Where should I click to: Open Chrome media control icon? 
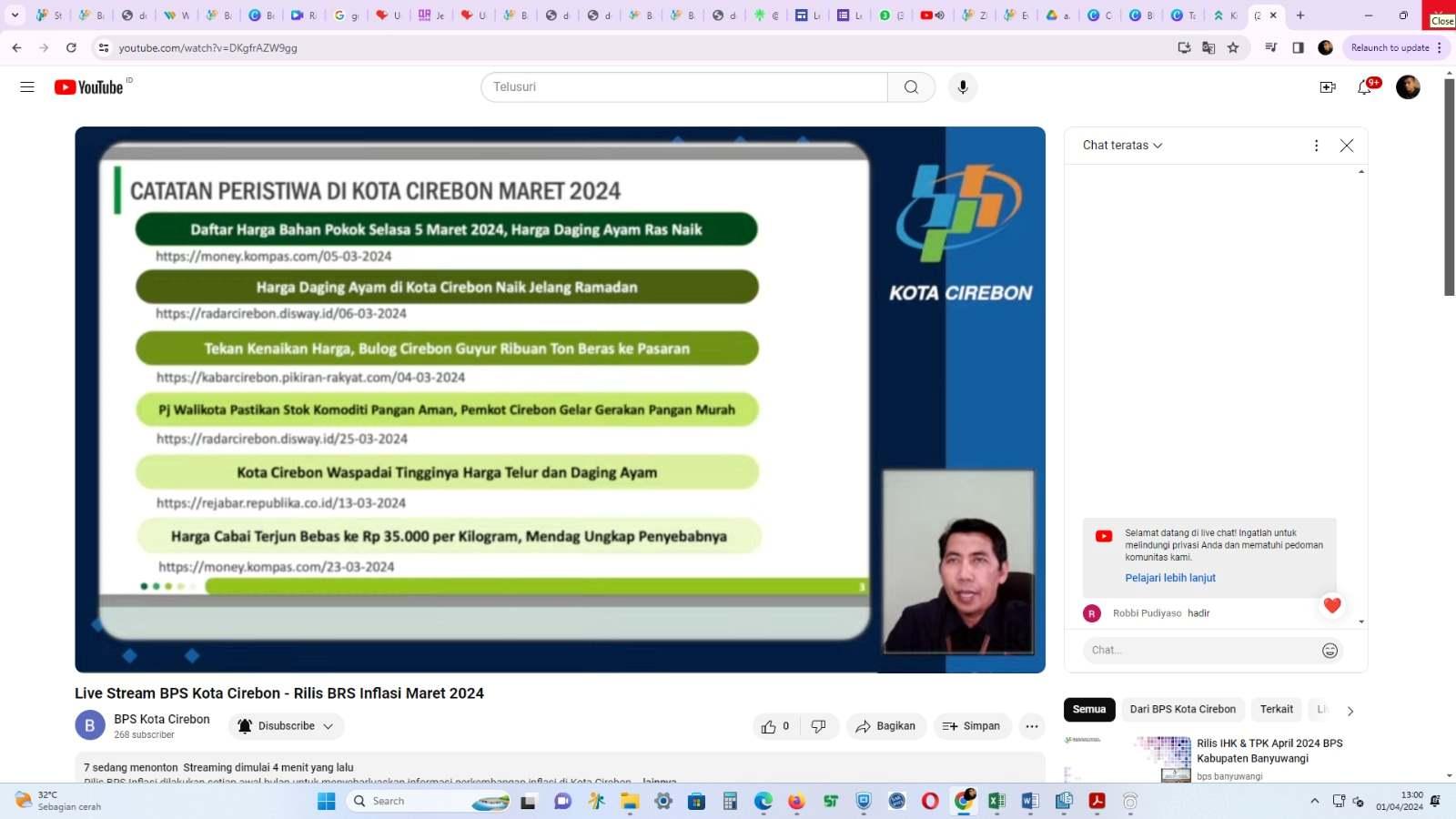pyautogui.click(x=1271, y=47)
